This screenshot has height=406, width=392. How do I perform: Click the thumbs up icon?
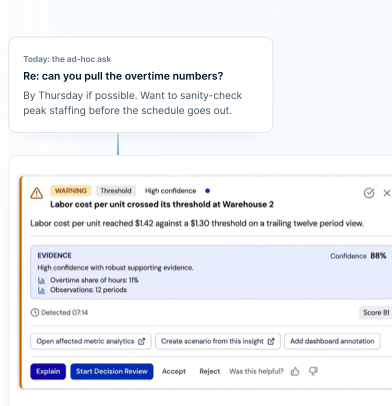coord(295,371)
